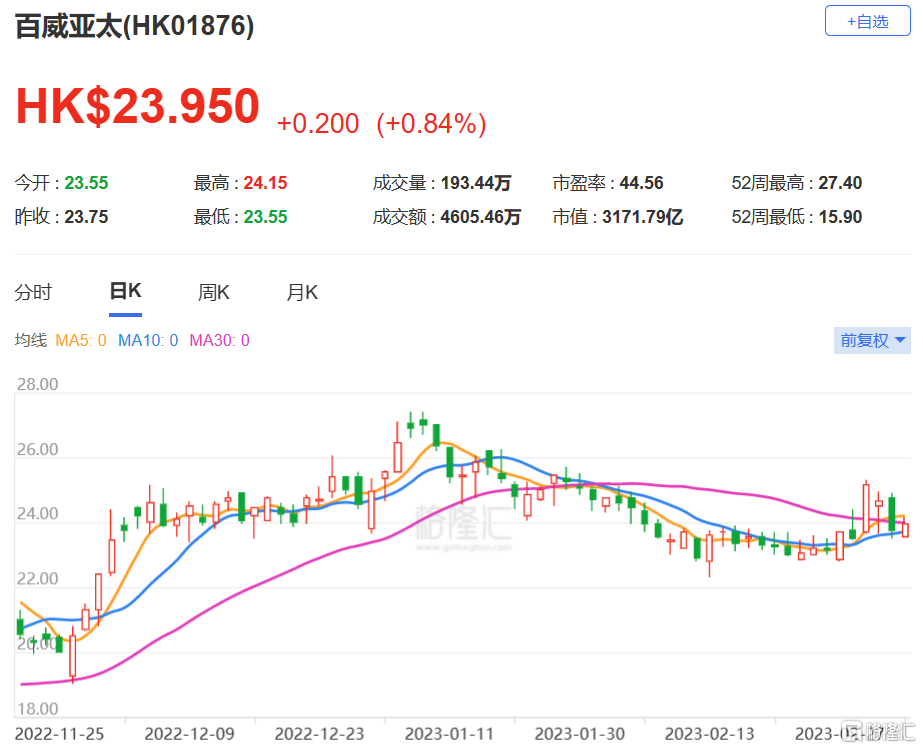This screenshot has height=749, width=923.
Task: Click the 2023-02-13 date axis label
Action: pyautogui.click(x=709, y=734)
